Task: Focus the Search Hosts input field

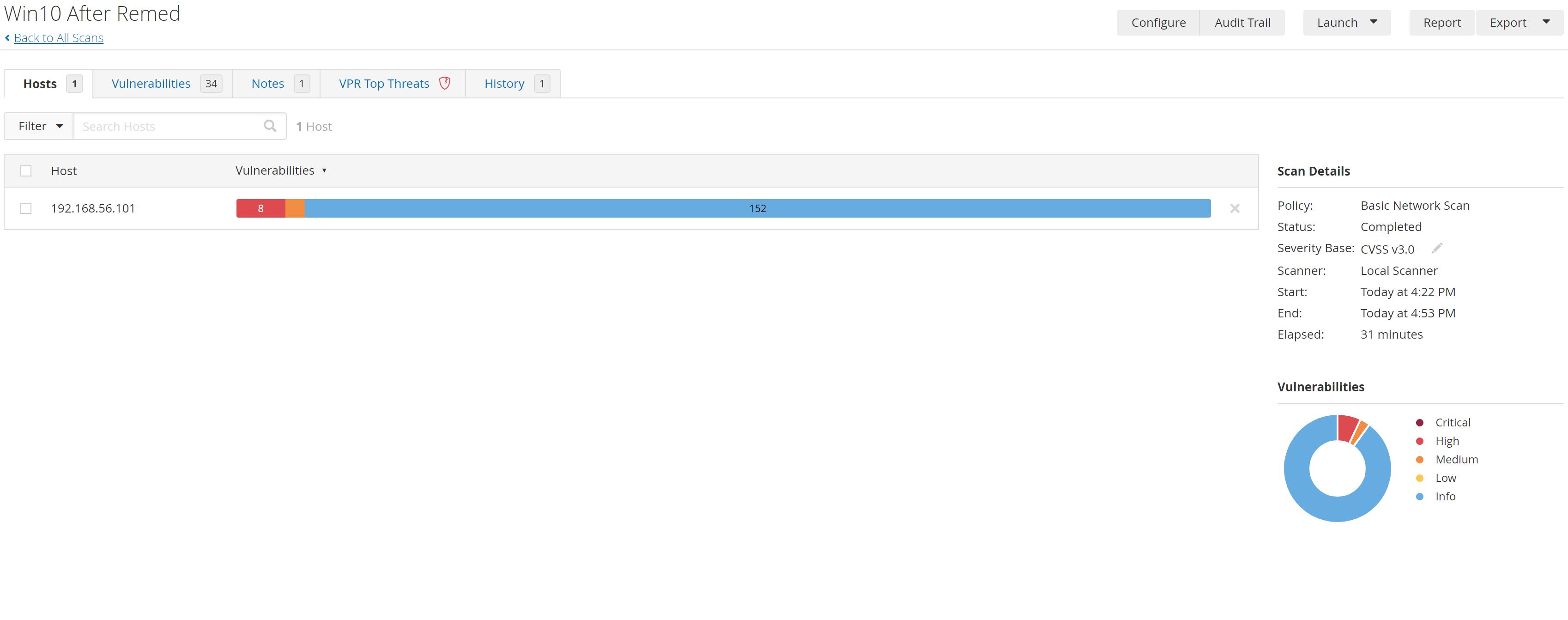Action: tap(167, 126)
